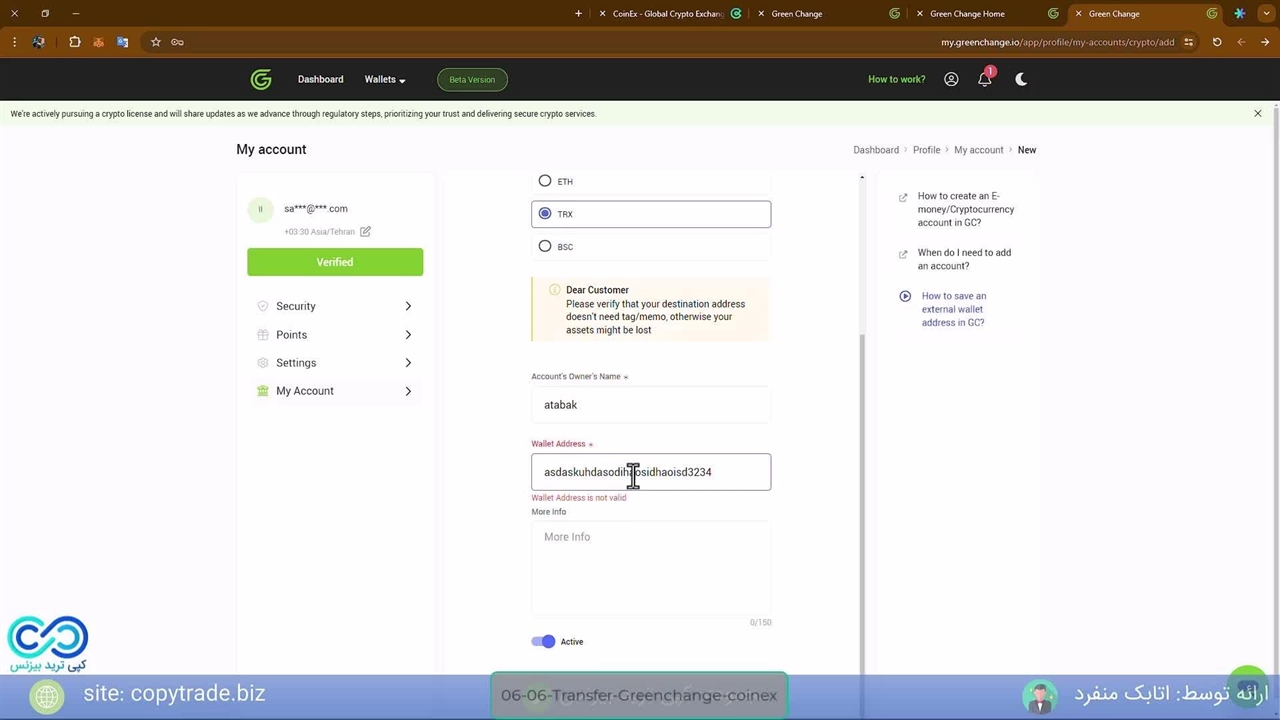Open the Wallets dropdown menu
1280x720 pixels.
[385, 80]
